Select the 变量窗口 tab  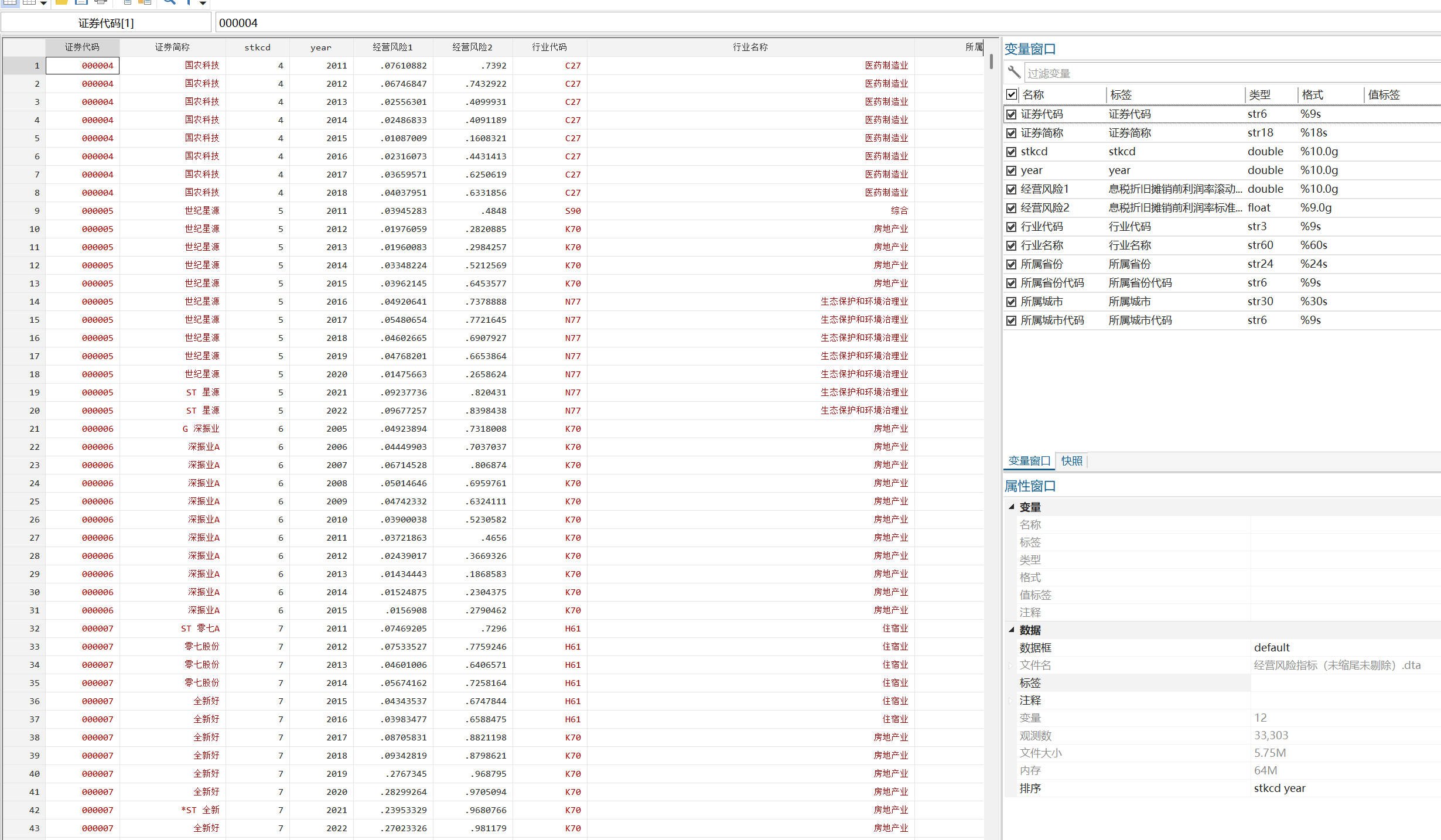coord(1029,461)
